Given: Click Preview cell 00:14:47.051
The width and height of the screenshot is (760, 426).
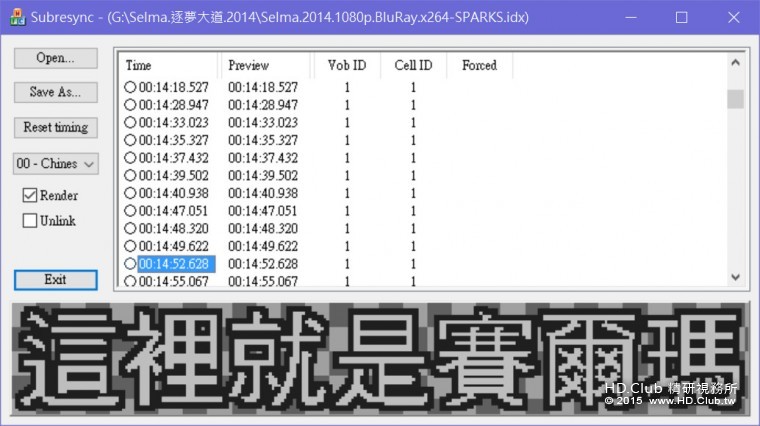Looking at the screenshot, I should tap(263, 211).
